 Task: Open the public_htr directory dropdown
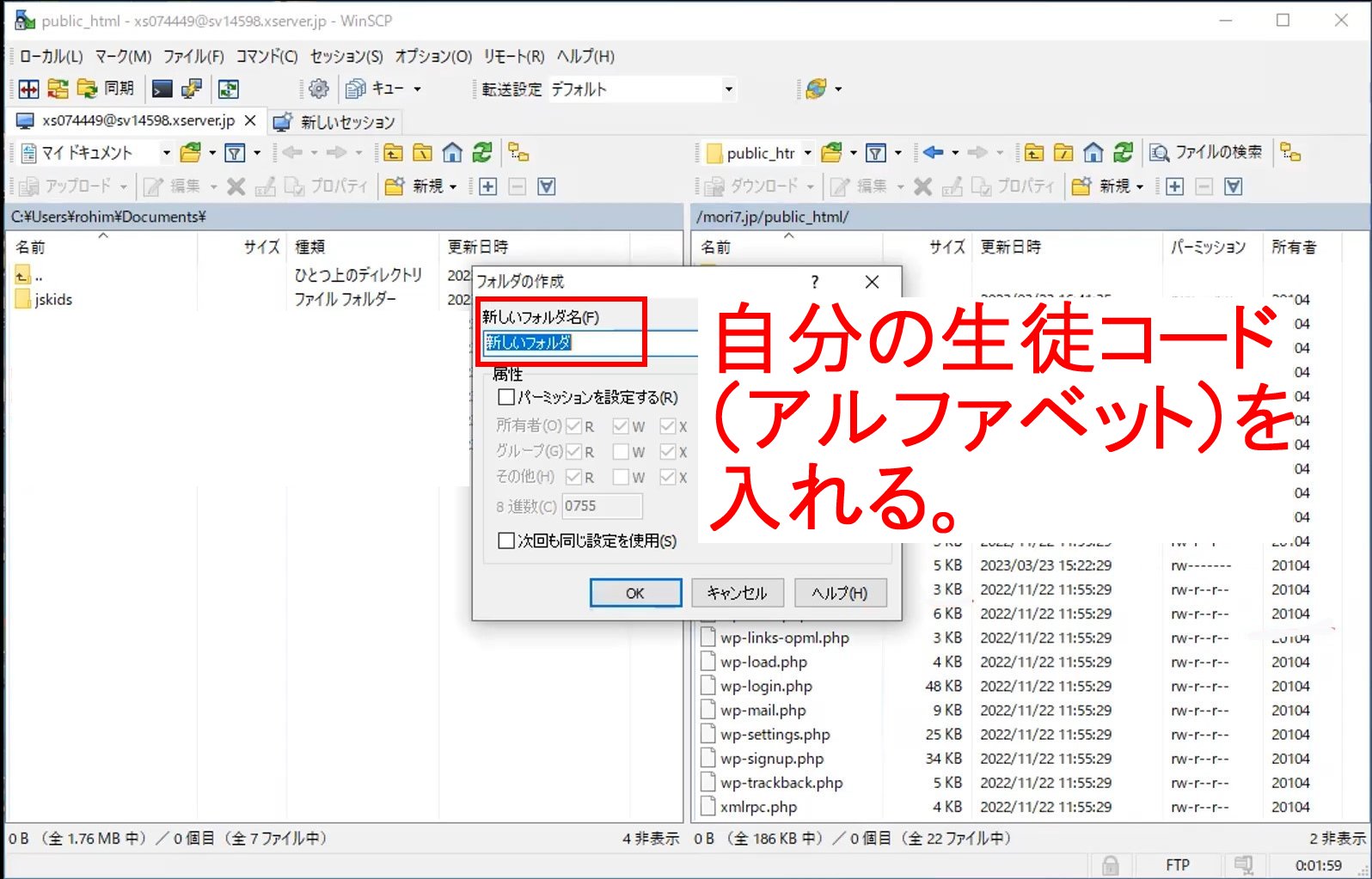click(x=807, y=153)
